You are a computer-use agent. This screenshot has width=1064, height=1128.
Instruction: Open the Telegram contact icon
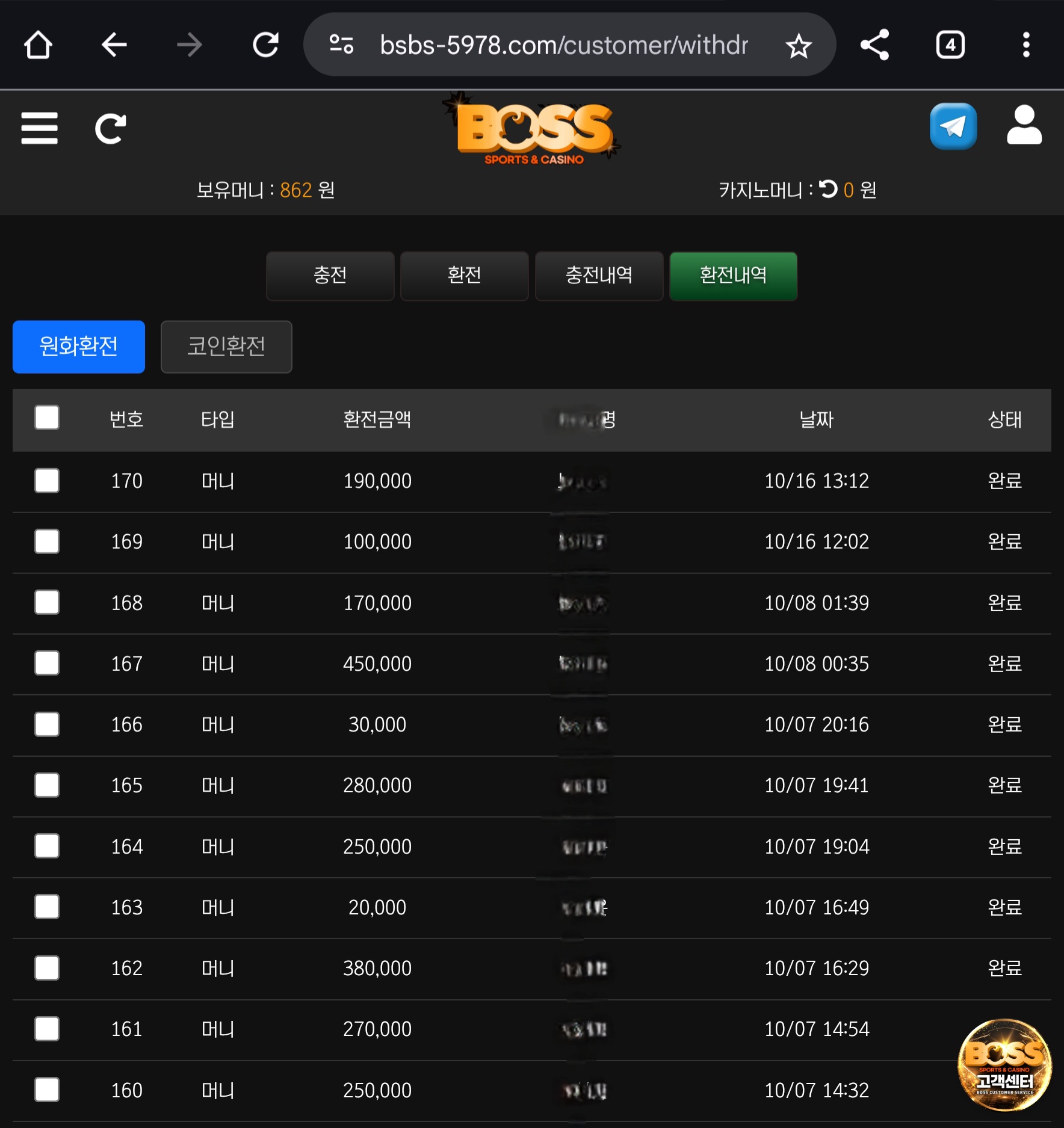[953, 126]
